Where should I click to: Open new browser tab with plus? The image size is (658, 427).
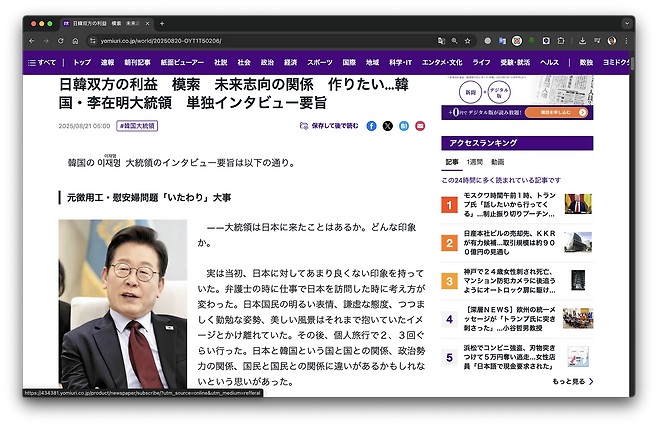click(162, 23)
